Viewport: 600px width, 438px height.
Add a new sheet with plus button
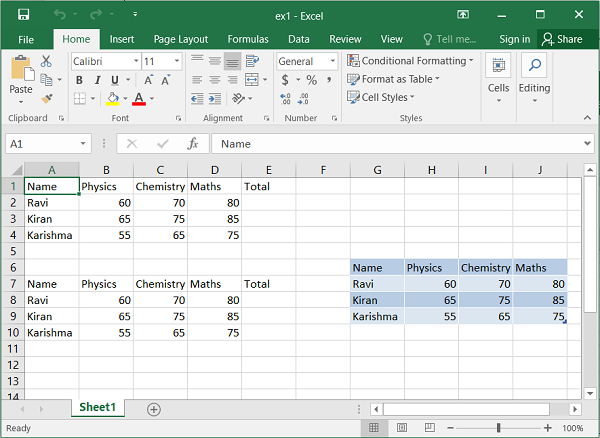(154, 409)
